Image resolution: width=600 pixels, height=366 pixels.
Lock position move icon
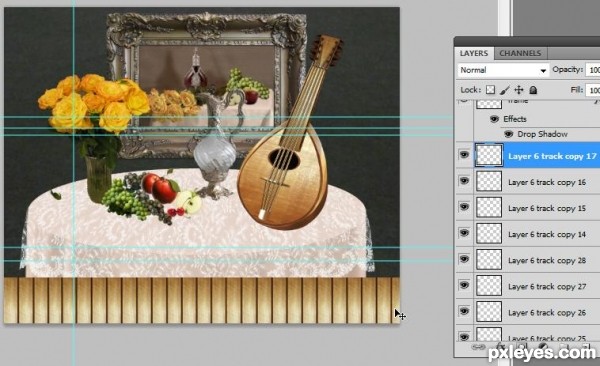(x=518, y=90)
